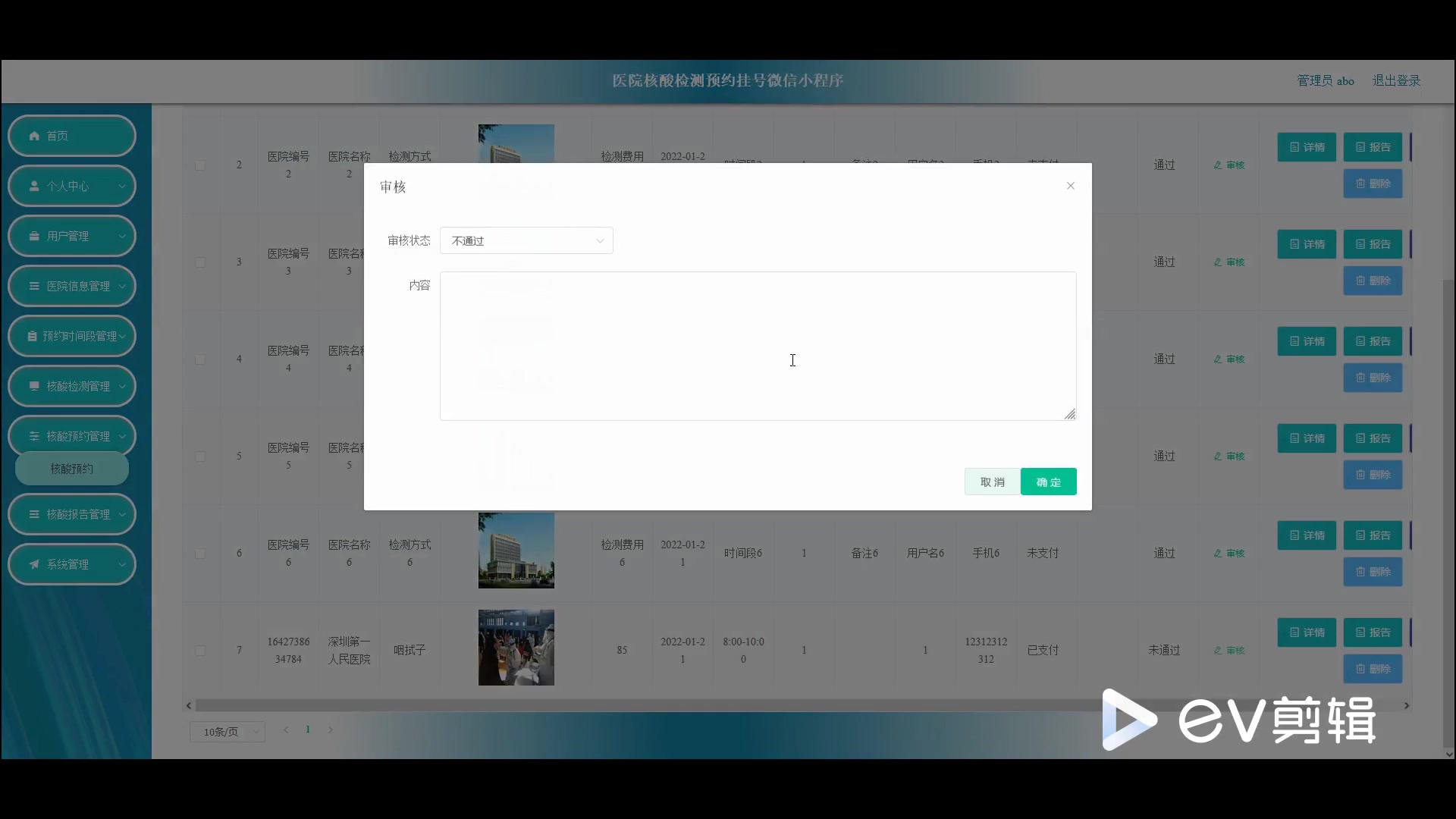The image size is (1456, 819).
Task: Click the paper-plane icon in 系统管理
Action: coord(34,564)
